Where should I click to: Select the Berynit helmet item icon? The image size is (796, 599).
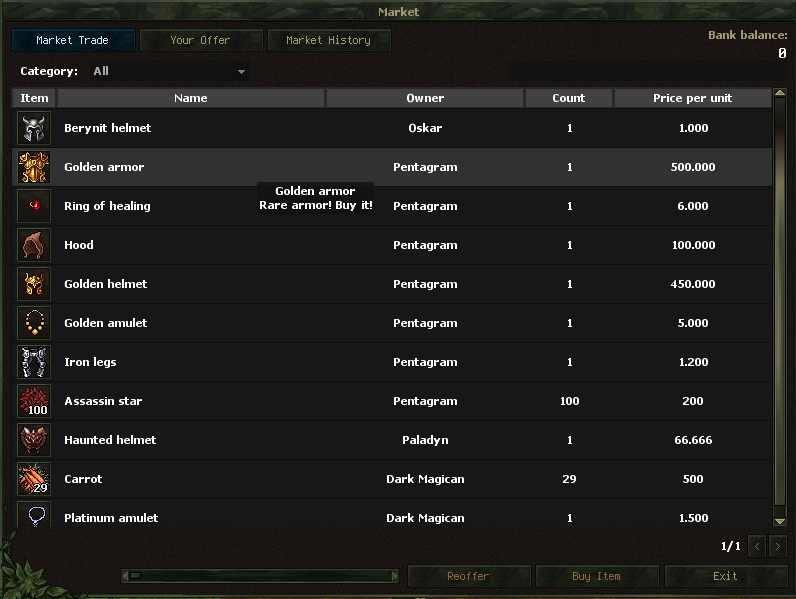tap(34, 128)
